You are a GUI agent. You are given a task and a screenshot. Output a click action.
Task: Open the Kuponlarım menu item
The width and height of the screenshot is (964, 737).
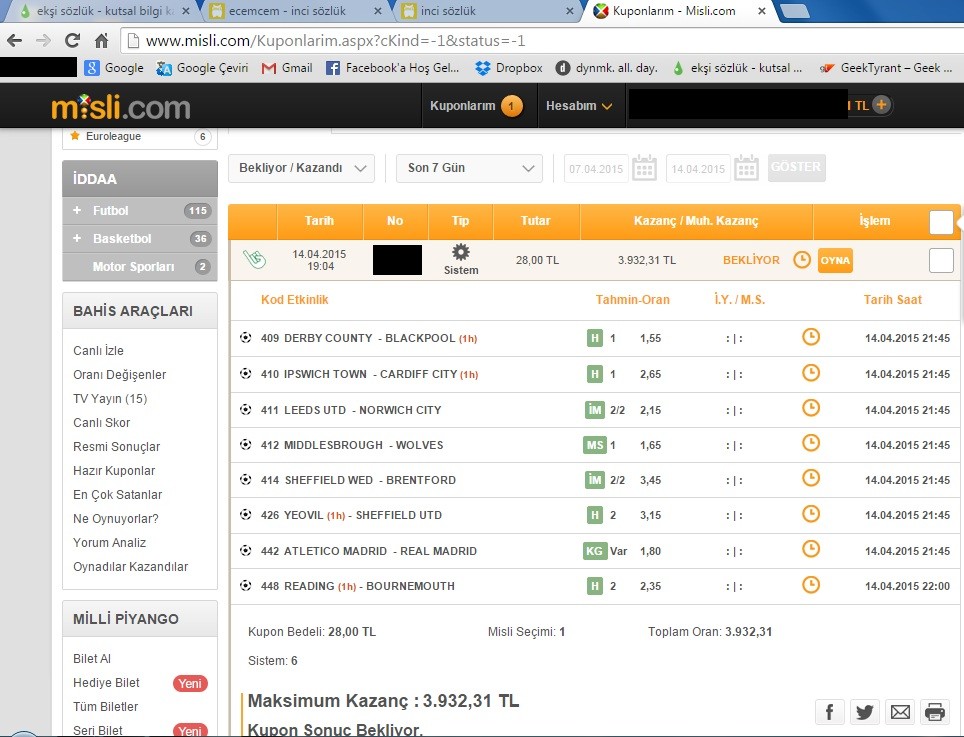(x=476, y=106)
